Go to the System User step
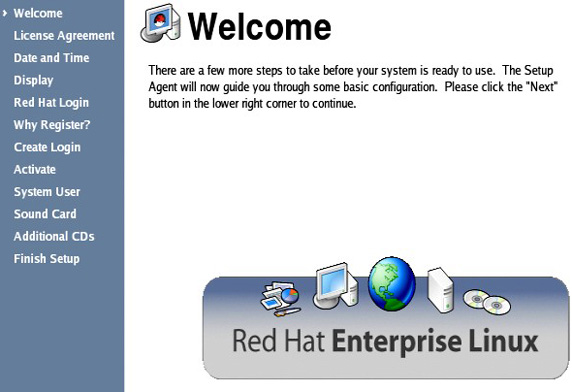Viewport: 572px width, 392px height. click(47, 192)
